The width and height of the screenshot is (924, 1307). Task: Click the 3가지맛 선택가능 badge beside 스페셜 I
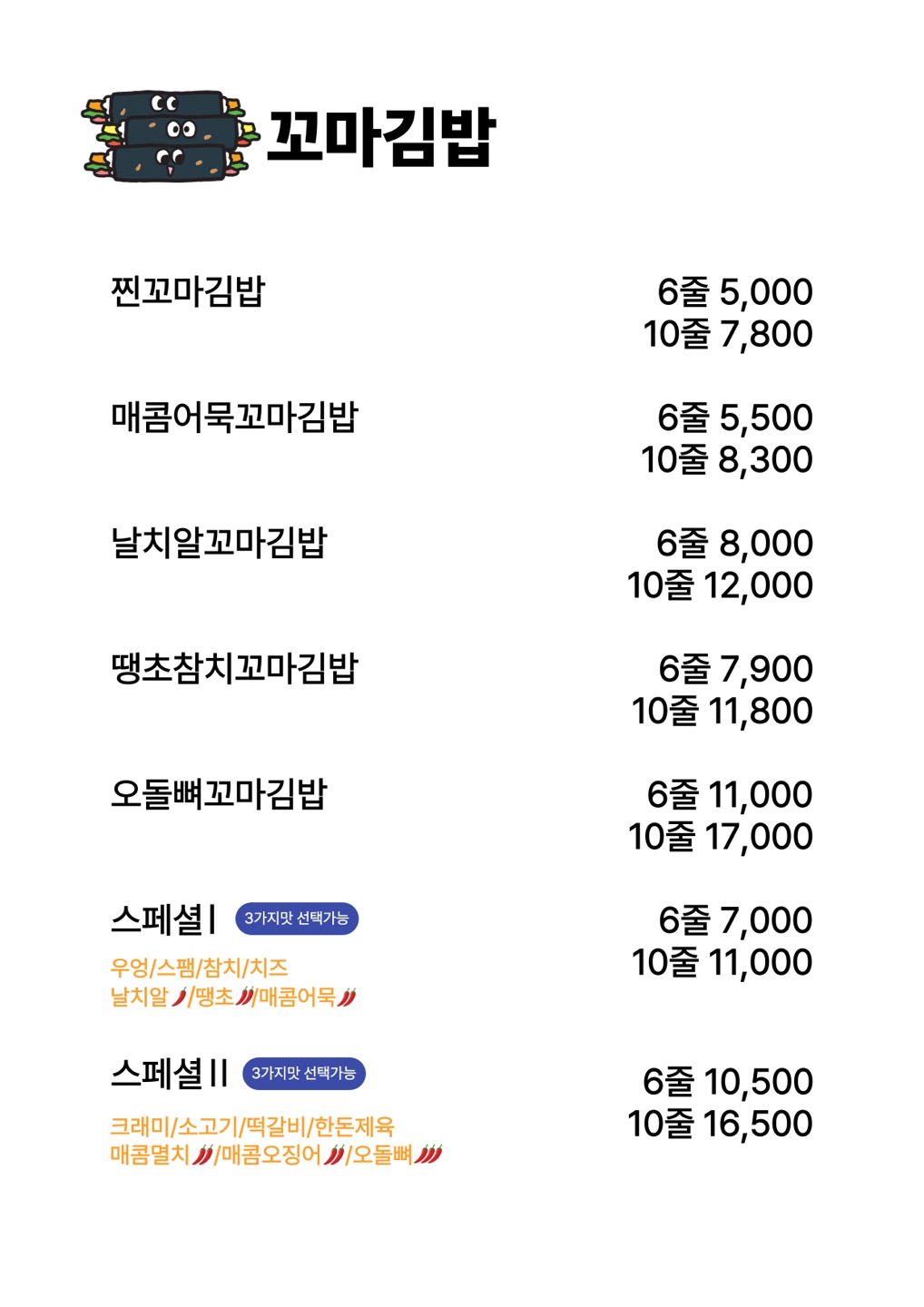(297, 919)
